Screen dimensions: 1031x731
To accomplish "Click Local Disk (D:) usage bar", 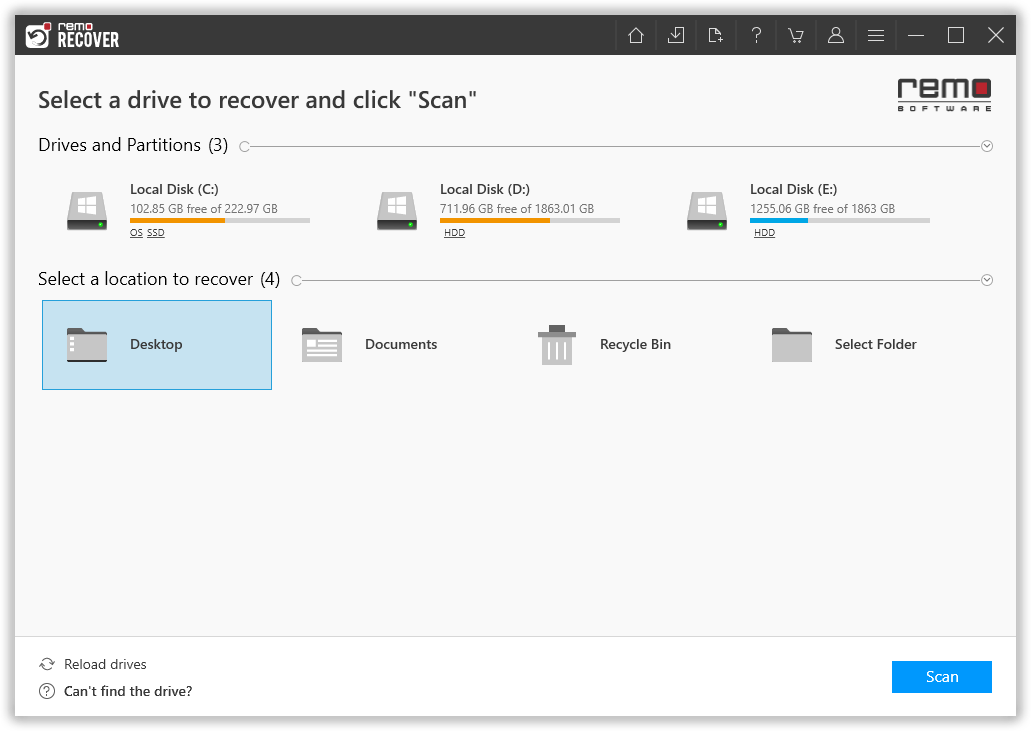I will [530, 221].
